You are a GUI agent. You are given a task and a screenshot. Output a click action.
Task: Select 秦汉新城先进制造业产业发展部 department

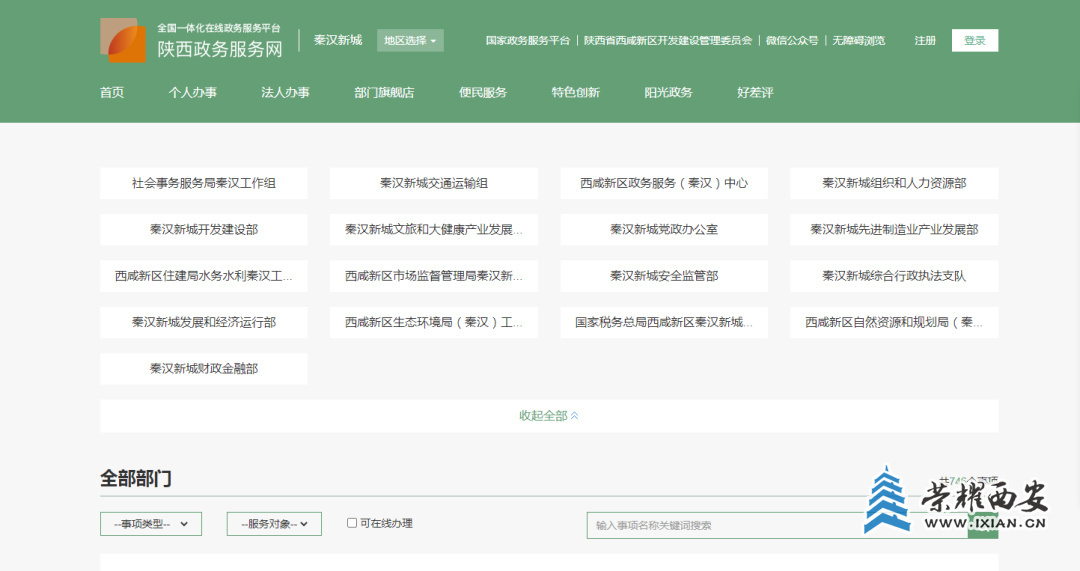894,229
